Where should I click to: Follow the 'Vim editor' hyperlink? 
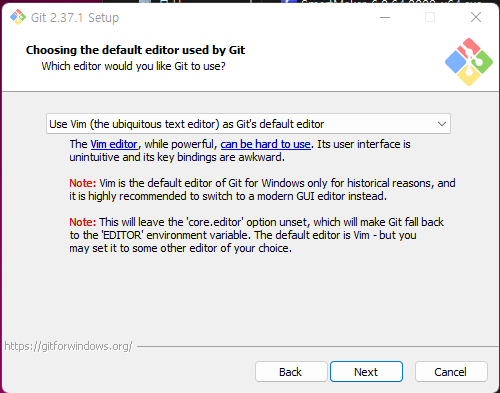[x=114, y=144]
